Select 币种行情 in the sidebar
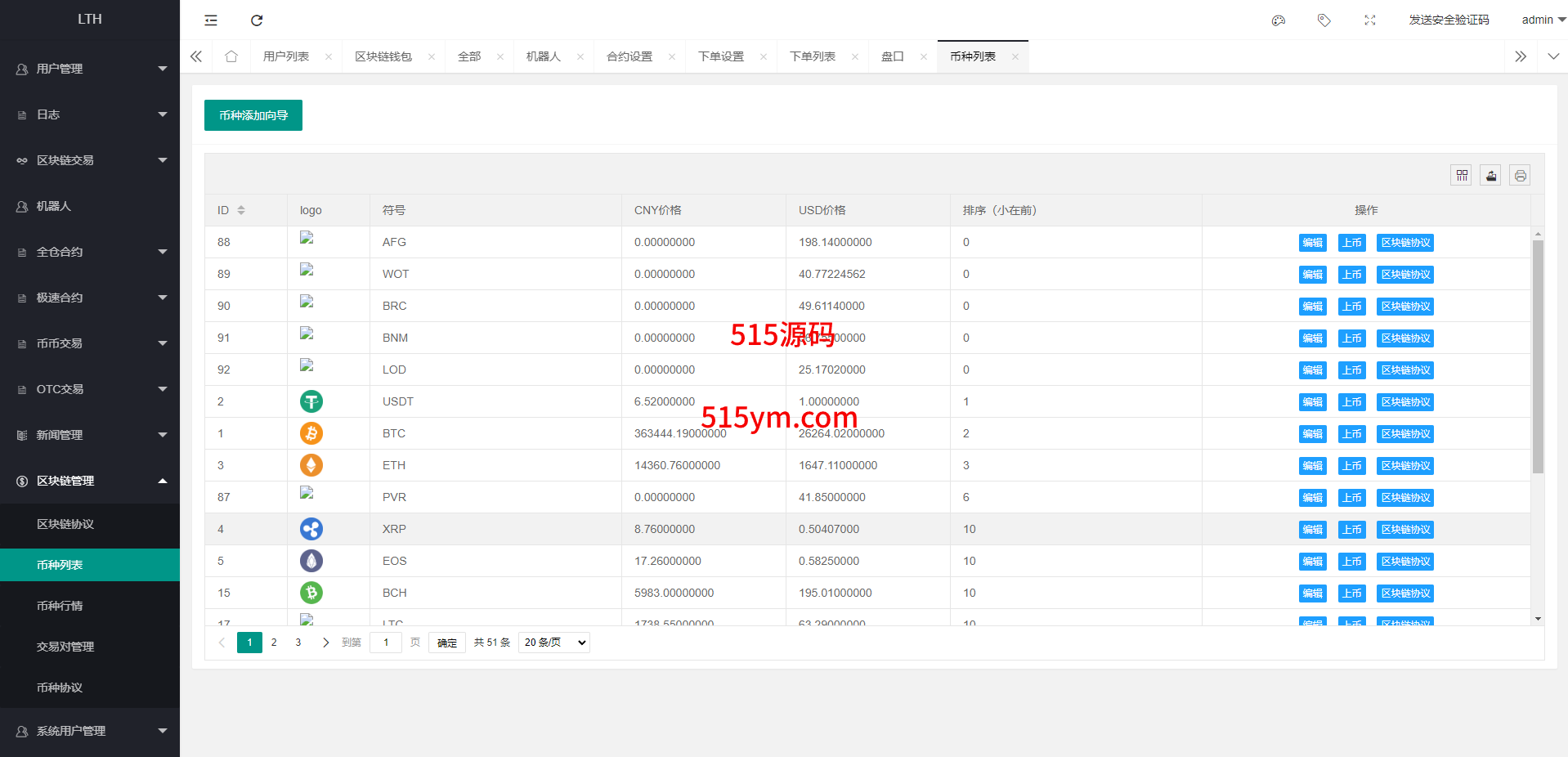The image size is (1568, 757). 60,606
